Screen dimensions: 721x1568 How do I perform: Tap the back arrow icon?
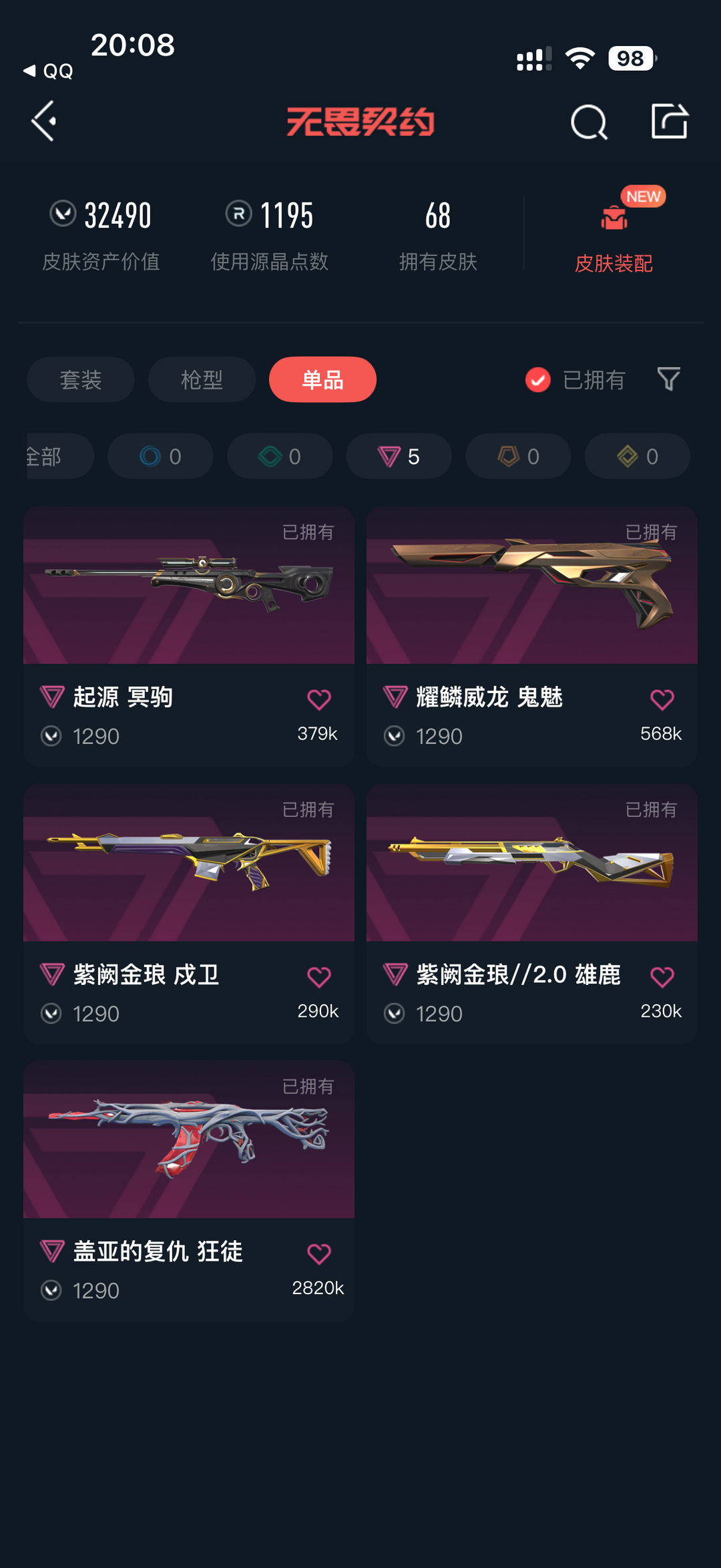click(x=44, y=122)
